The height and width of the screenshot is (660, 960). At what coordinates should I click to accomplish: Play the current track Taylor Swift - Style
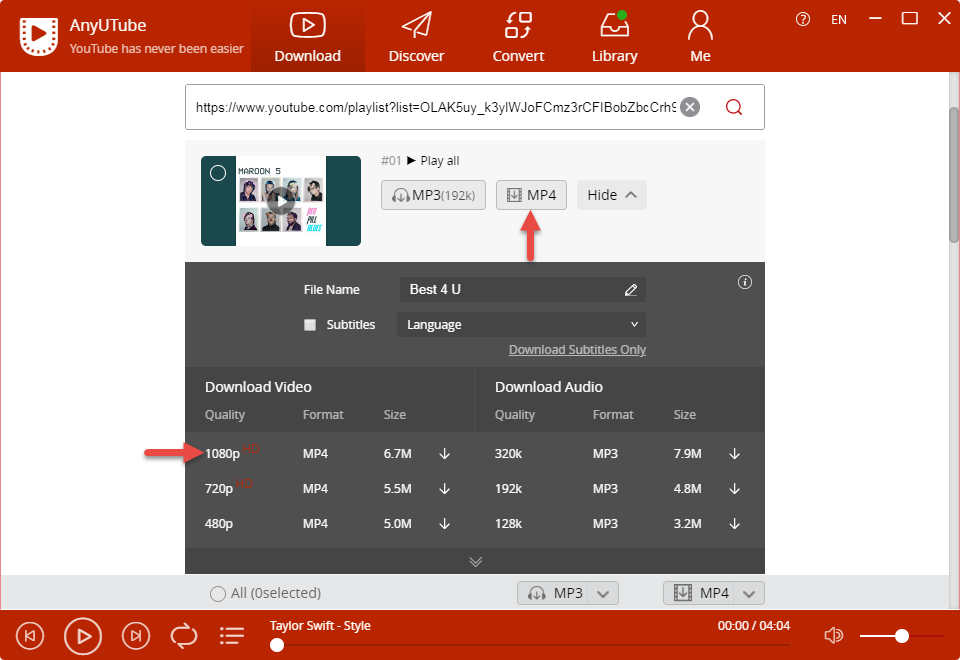tap(83, 636)
